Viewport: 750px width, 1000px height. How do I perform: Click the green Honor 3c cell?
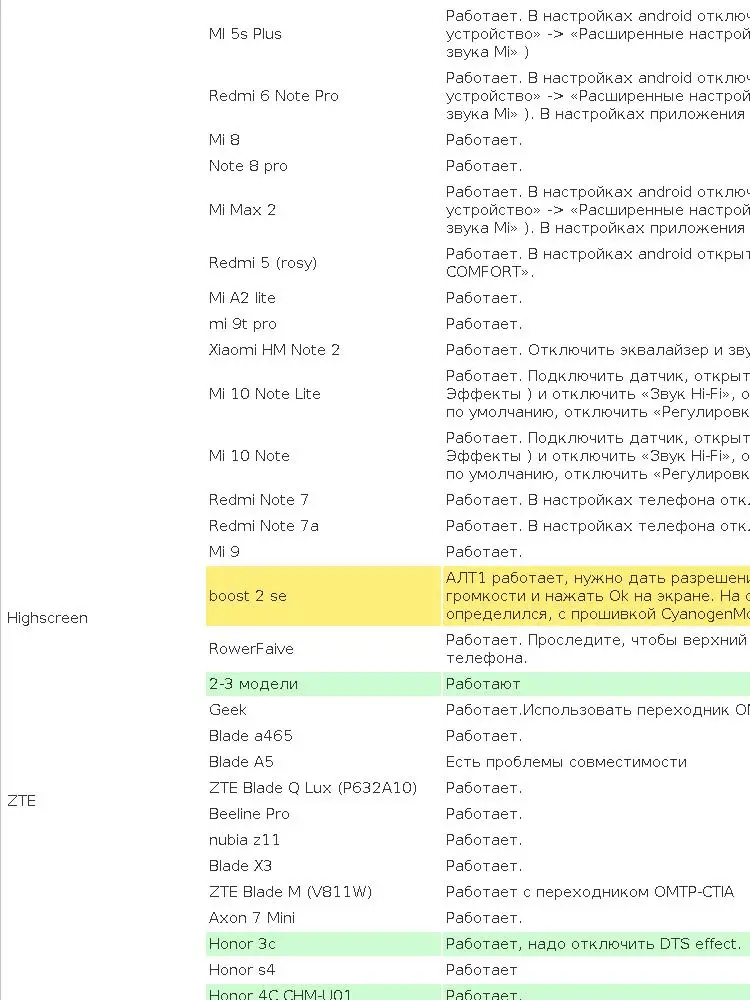323,945
